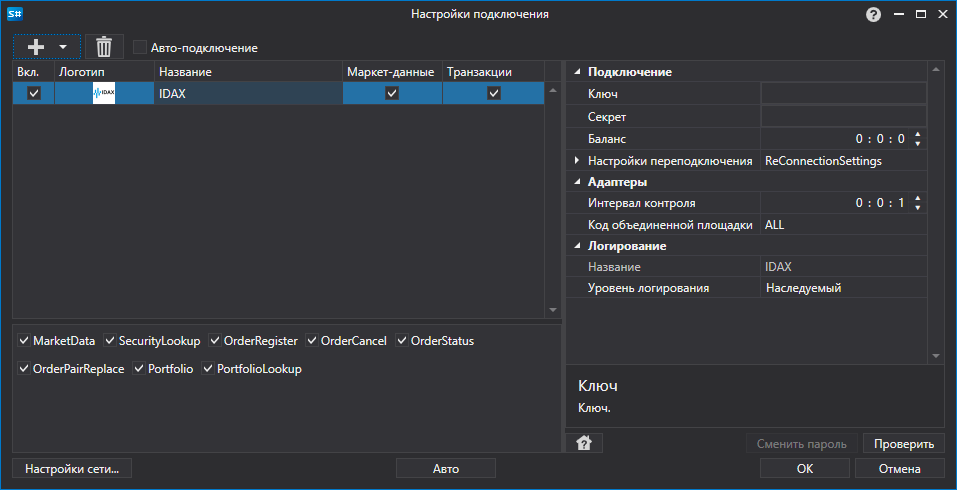
Task: Toggle the Вкл. checkbox for IDAX
Action: [x=34, y=93]
